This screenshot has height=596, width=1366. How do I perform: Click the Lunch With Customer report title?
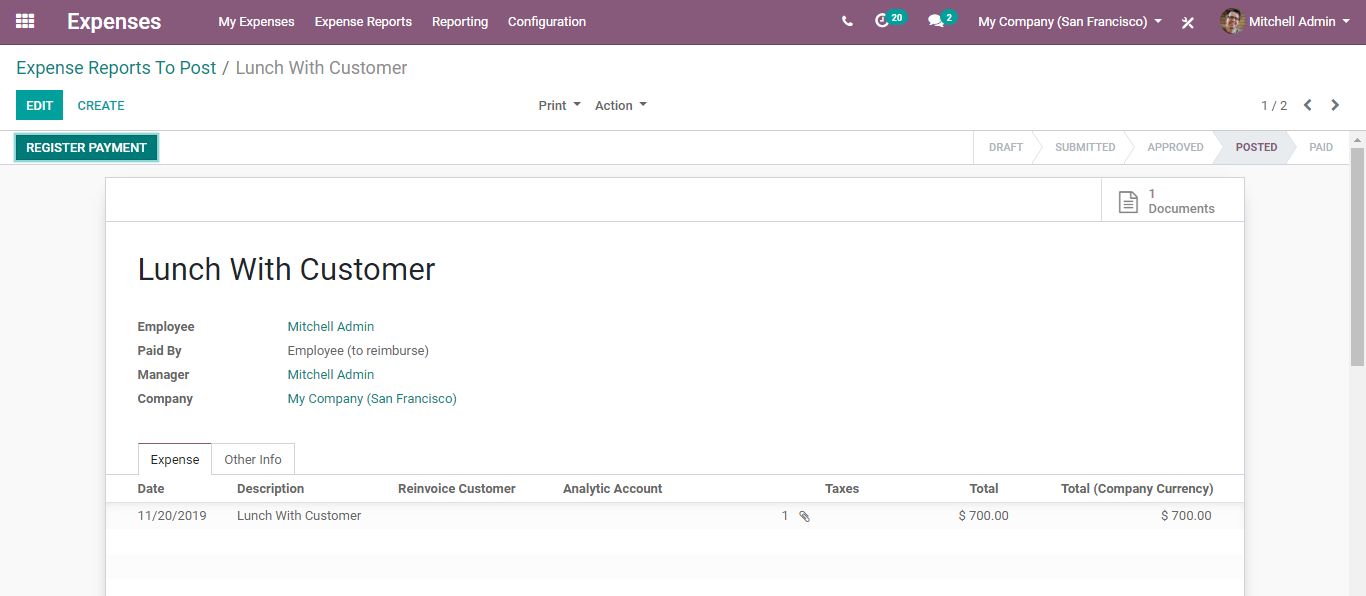click(287, 269)
